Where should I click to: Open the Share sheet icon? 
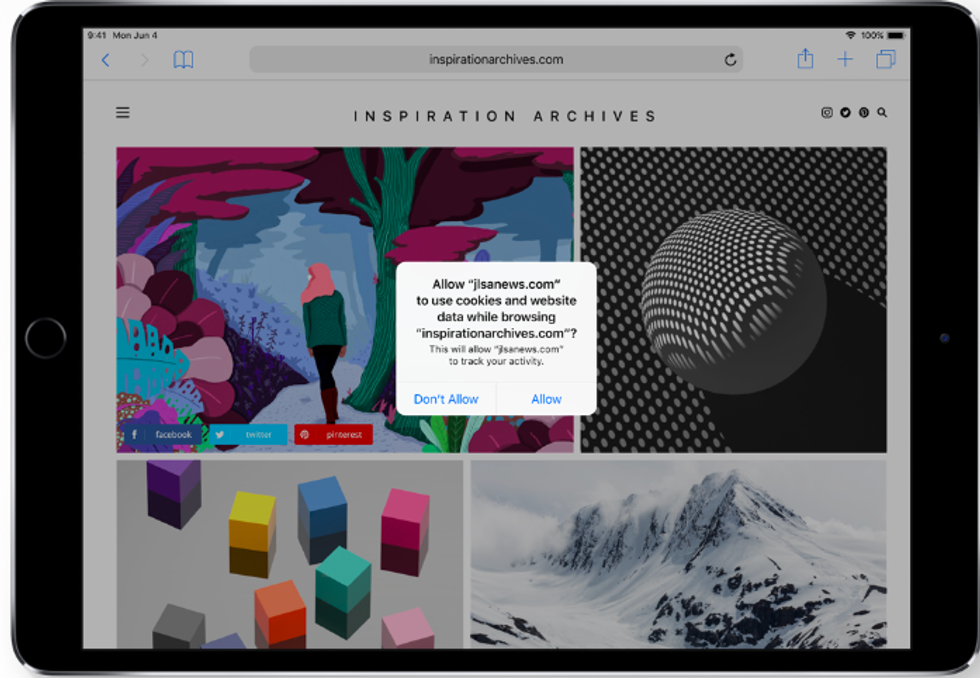coord(805,60)
